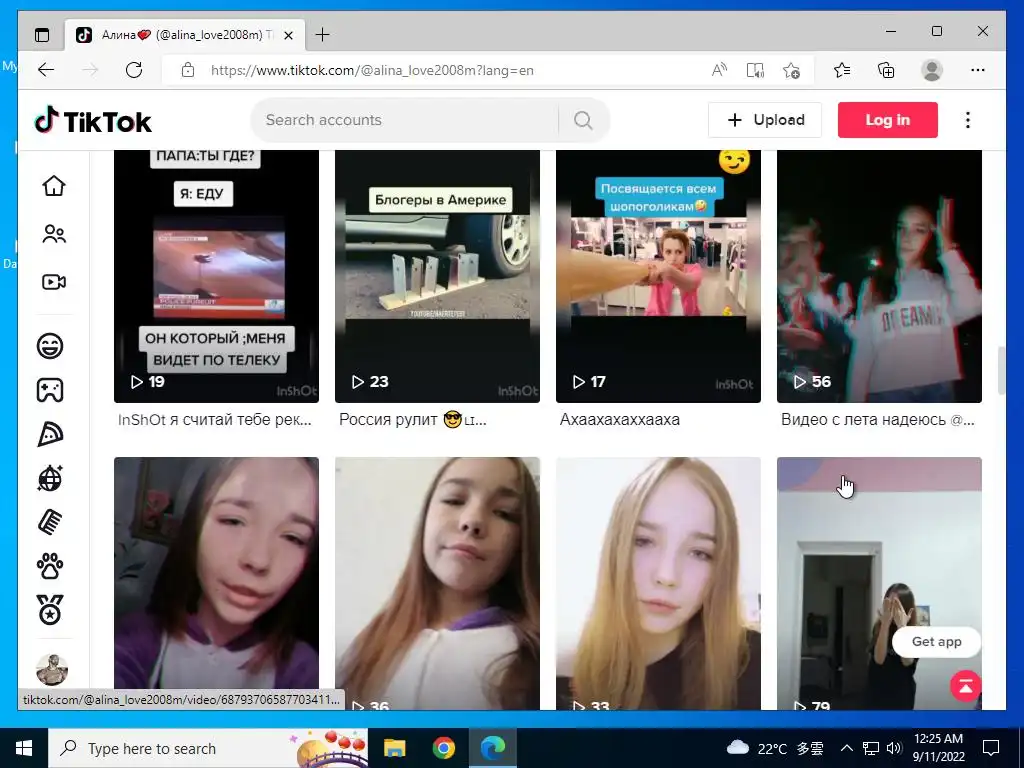Go back with the browser back arrow

pyautogui.click(x=46, y=70)
